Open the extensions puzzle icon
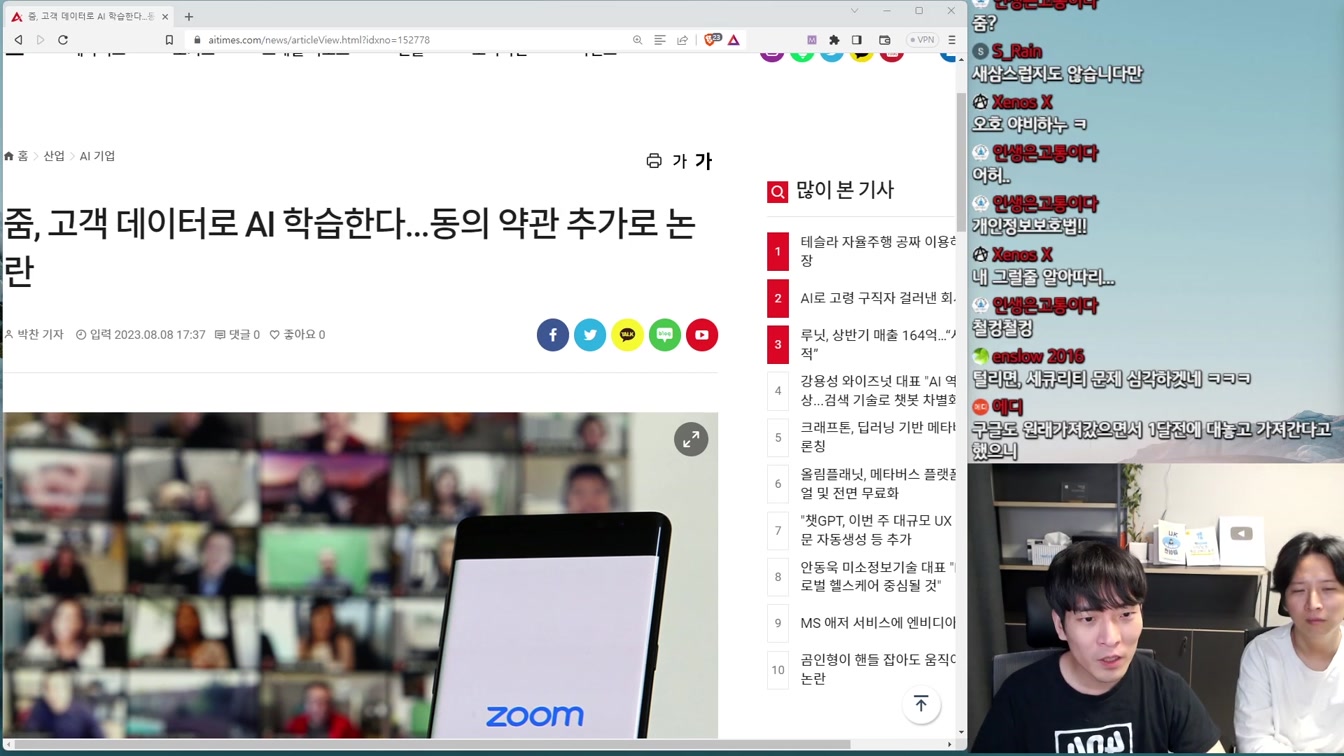 pos(834,40)
